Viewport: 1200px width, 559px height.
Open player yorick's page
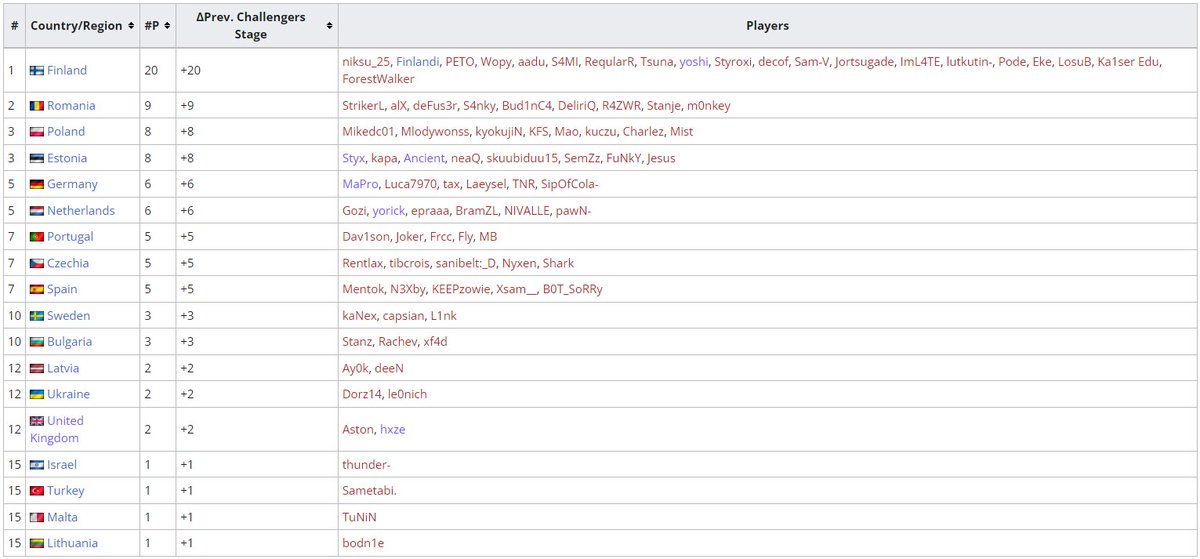(x=388, y=211)
